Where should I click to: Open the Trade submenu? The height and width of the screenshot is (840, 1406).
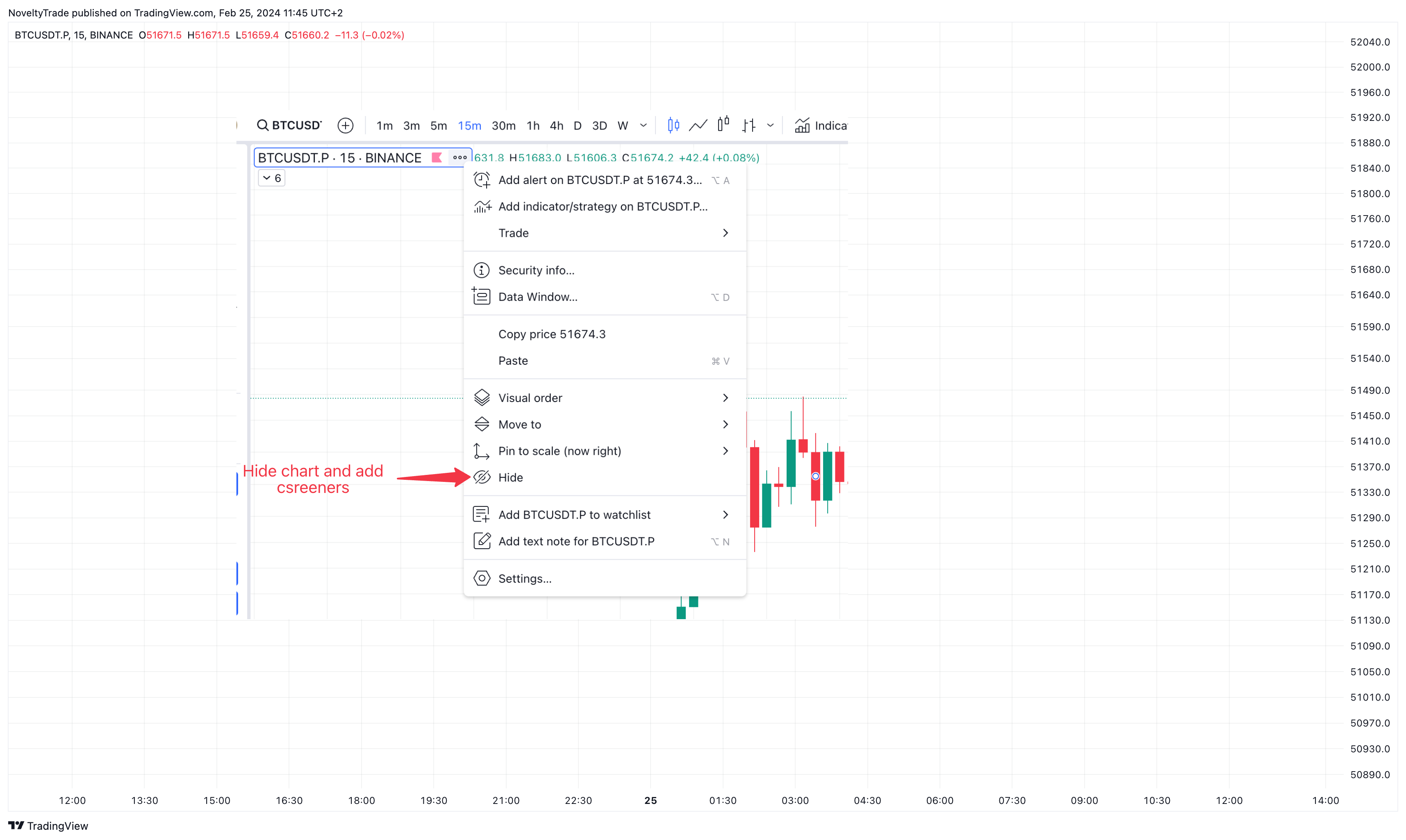pos(605,233)
